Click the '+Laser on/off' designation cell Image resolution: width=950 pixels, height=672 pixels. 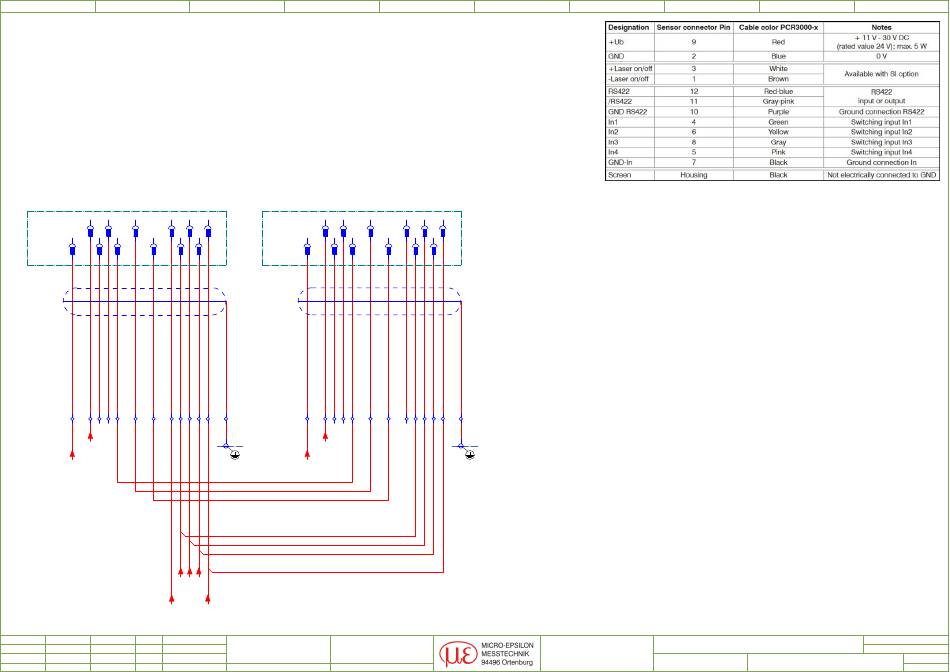(630, 69)
